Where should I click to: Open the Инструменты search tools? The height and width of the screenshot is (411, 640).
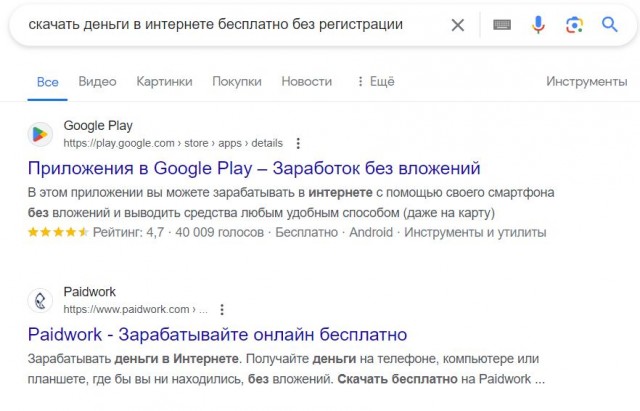click(x=587, y=82)
